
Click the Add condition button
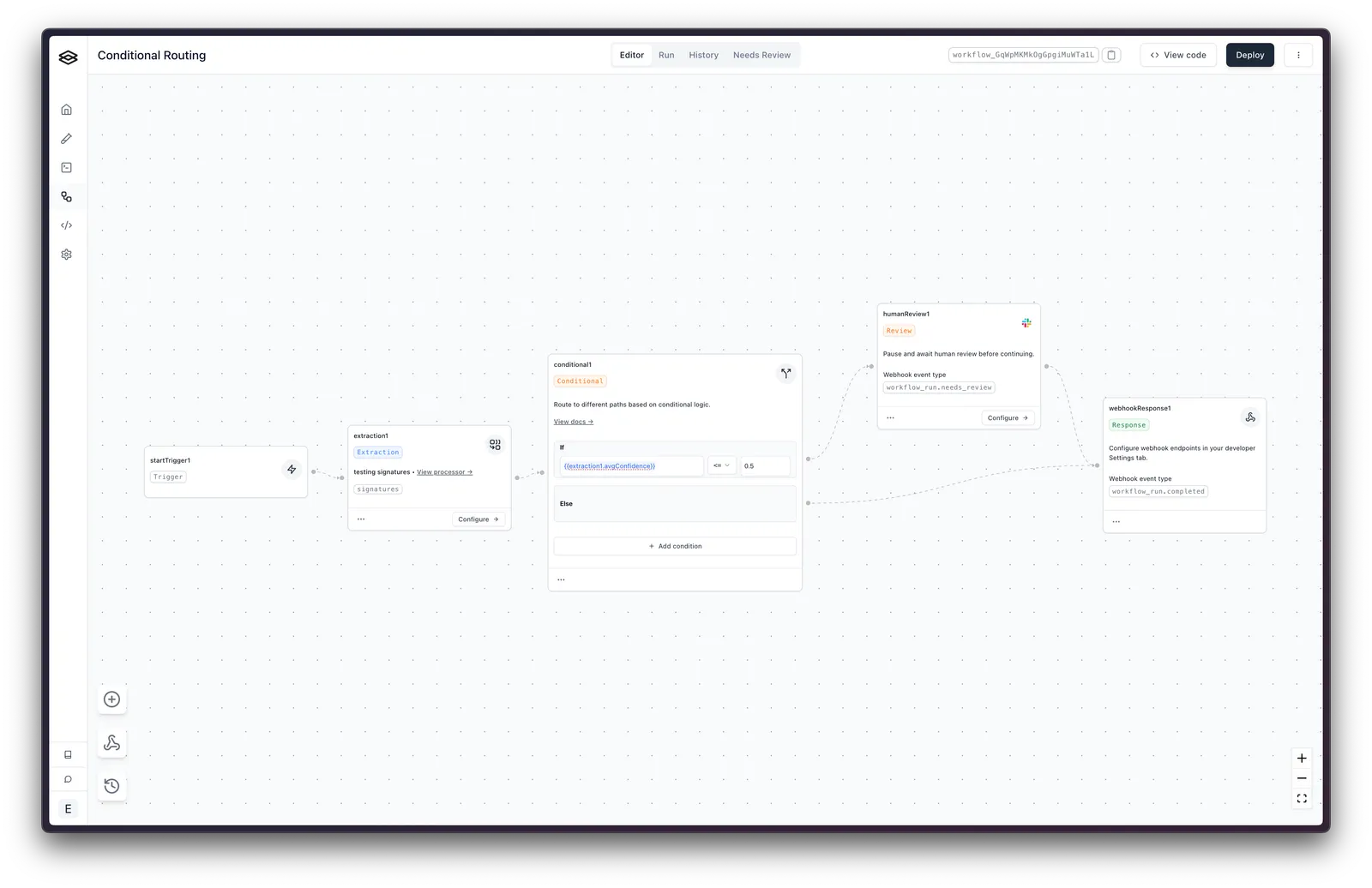click(675, 546)
